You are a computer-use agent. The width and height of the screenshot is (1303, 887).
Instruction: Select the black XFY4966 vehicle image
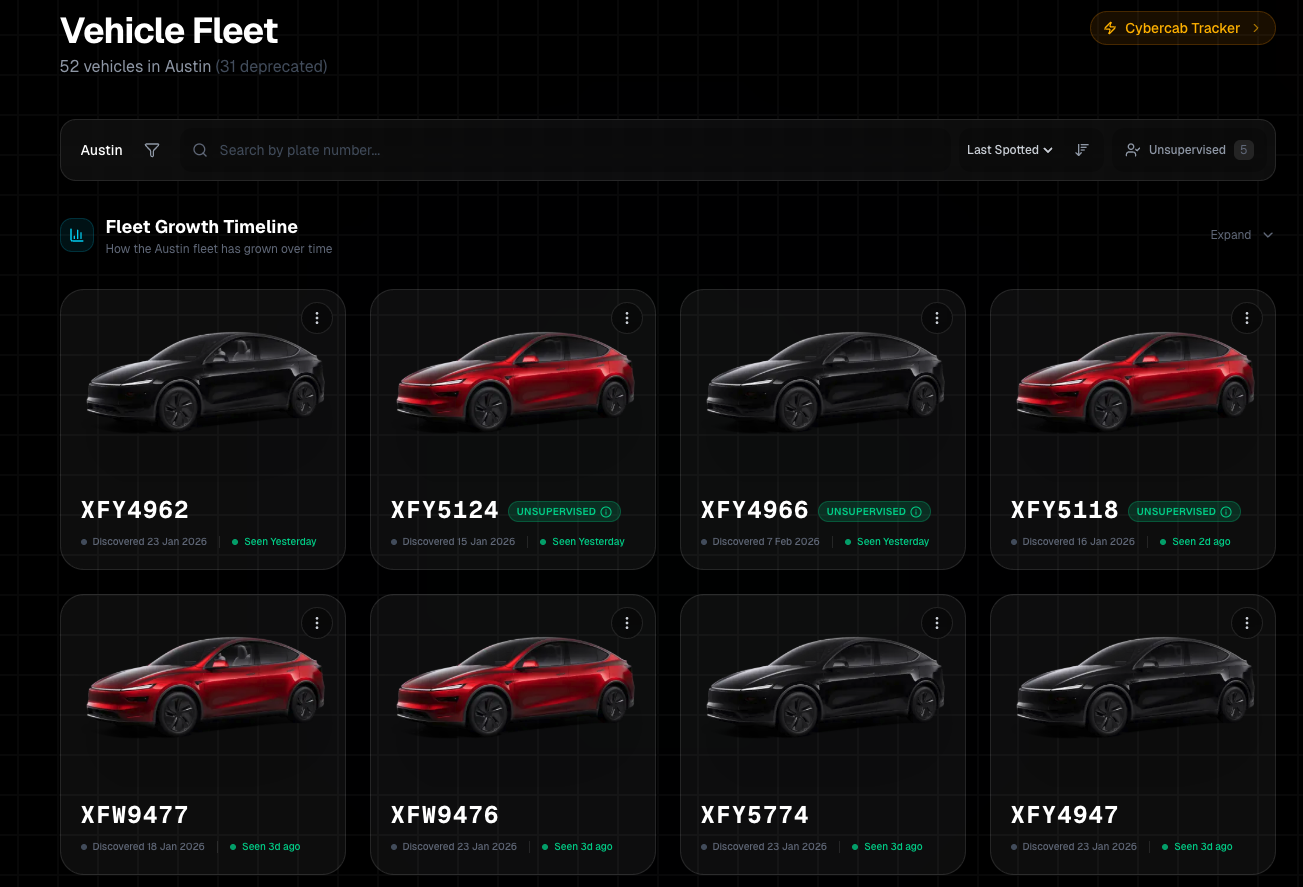(x=823, y=380)
